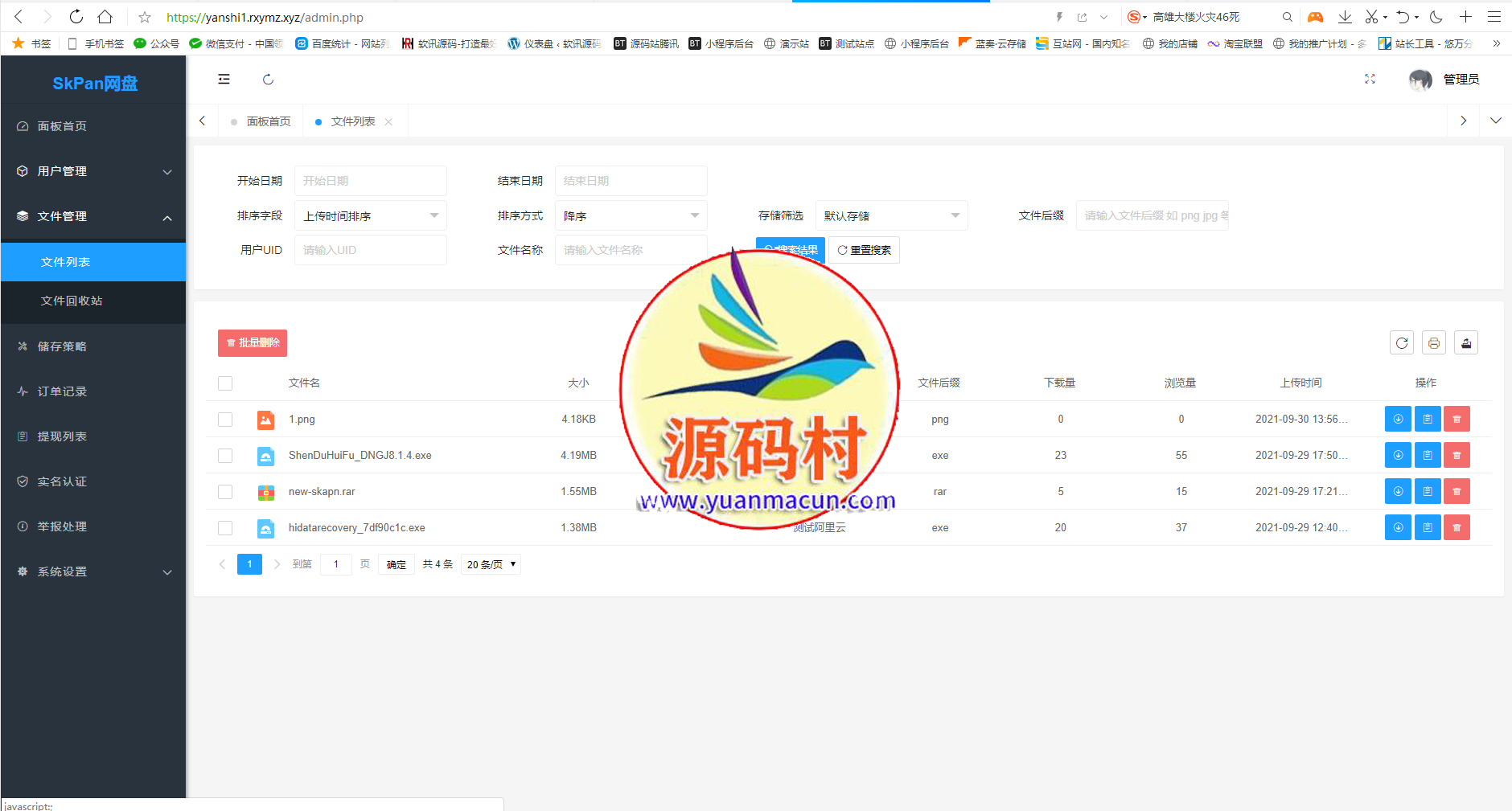The image size is (1512, 811).
Task: View details of ShenDuHuiFu_DNGJ8.1.4.exe
Action: click(x=1428, y=455)
